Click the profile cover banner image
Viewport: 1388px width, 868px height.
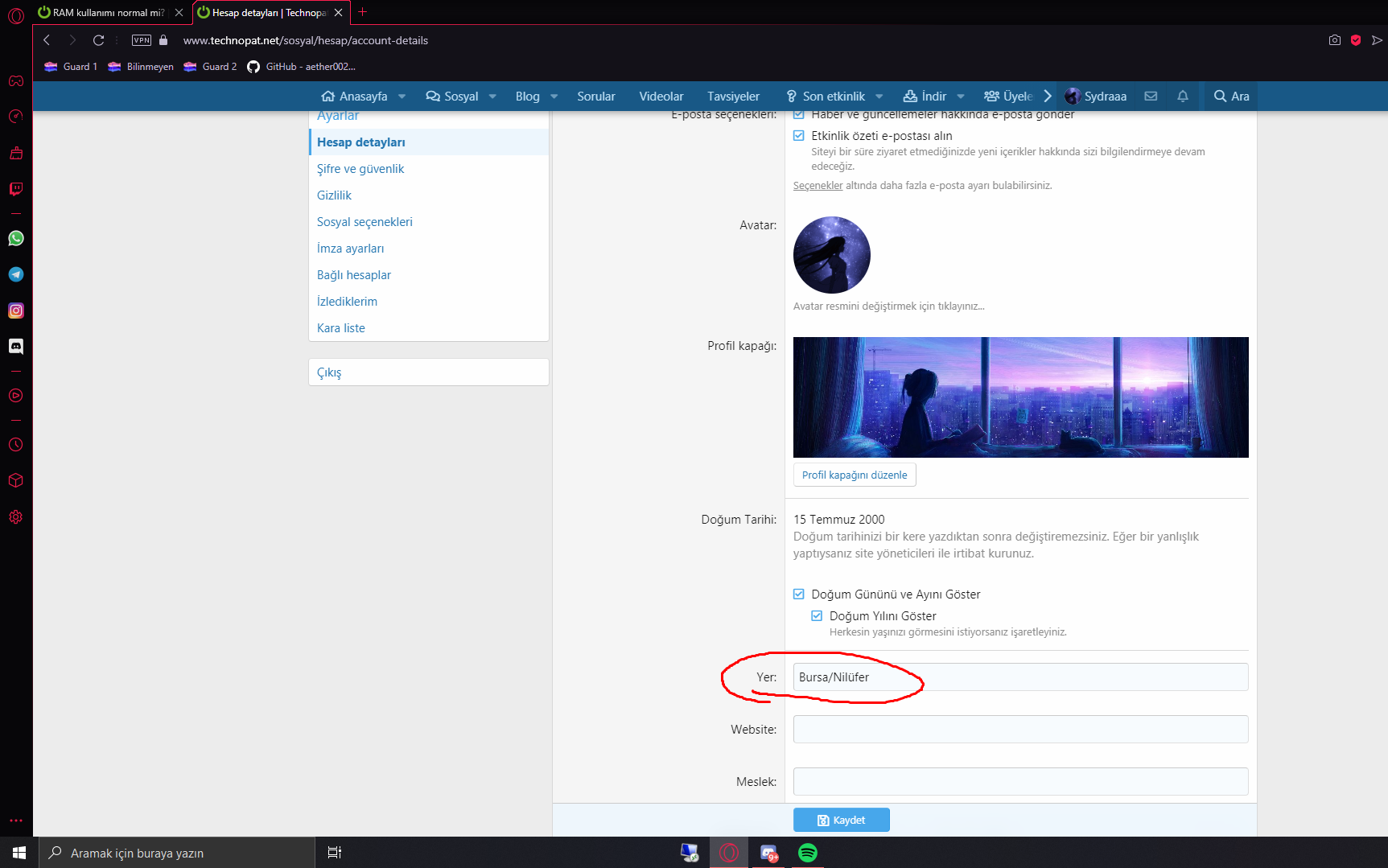pyautogui.click(x=1021, y=397)
